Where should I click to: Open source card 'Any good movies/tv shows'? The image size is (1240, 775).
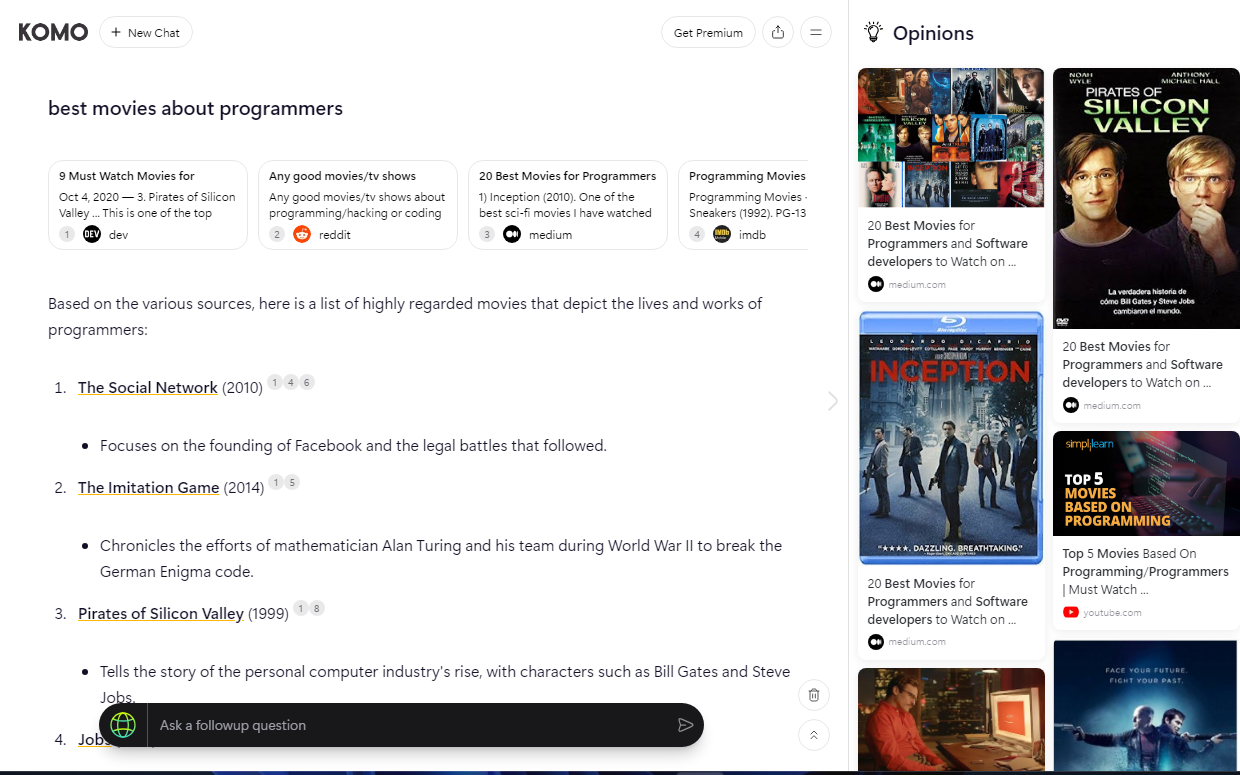[x=358, y=205]
